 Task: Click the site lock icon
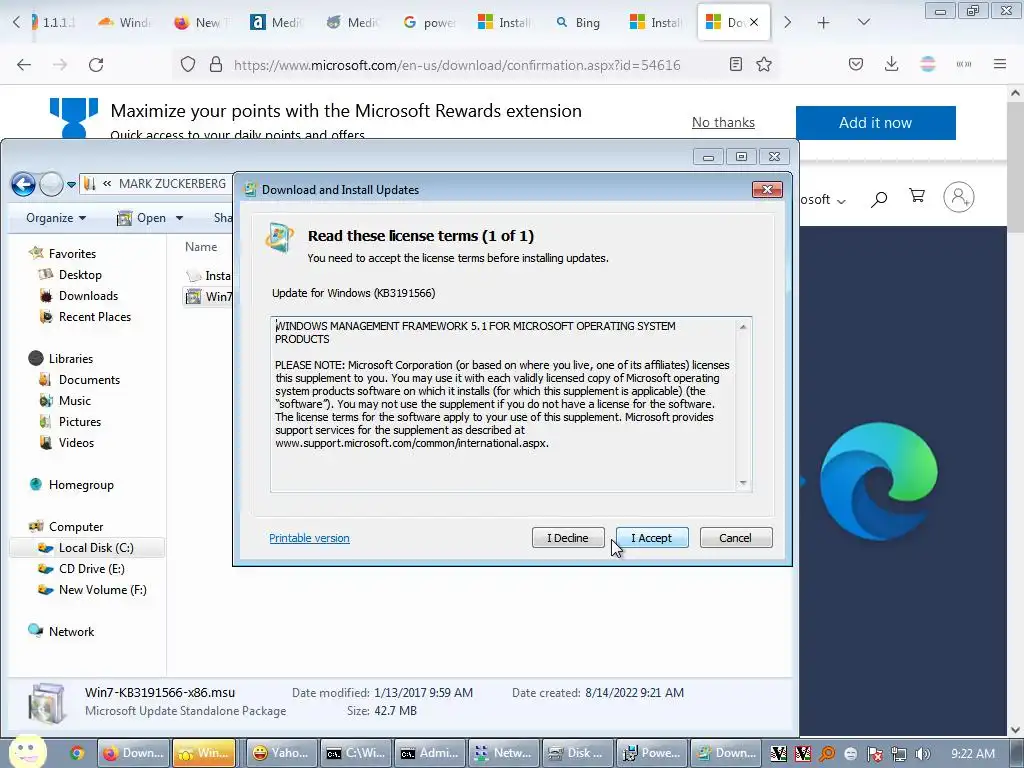point(216,65)
